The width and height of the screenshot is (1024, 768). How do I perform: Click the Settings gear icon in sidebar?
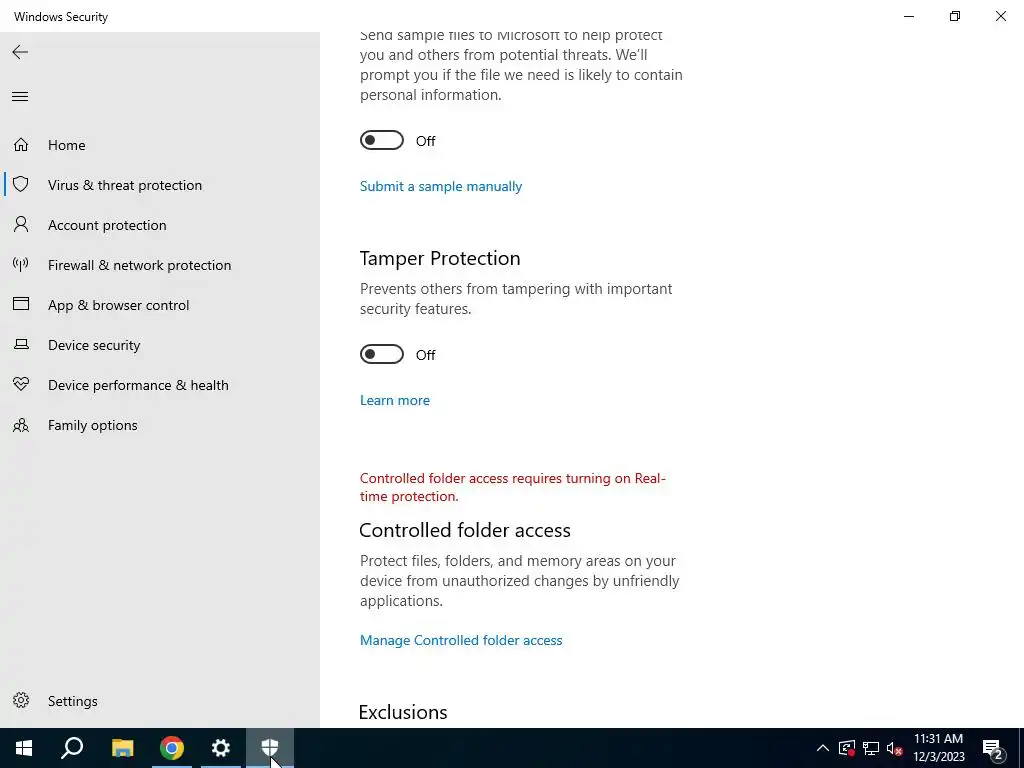[21, 700]
